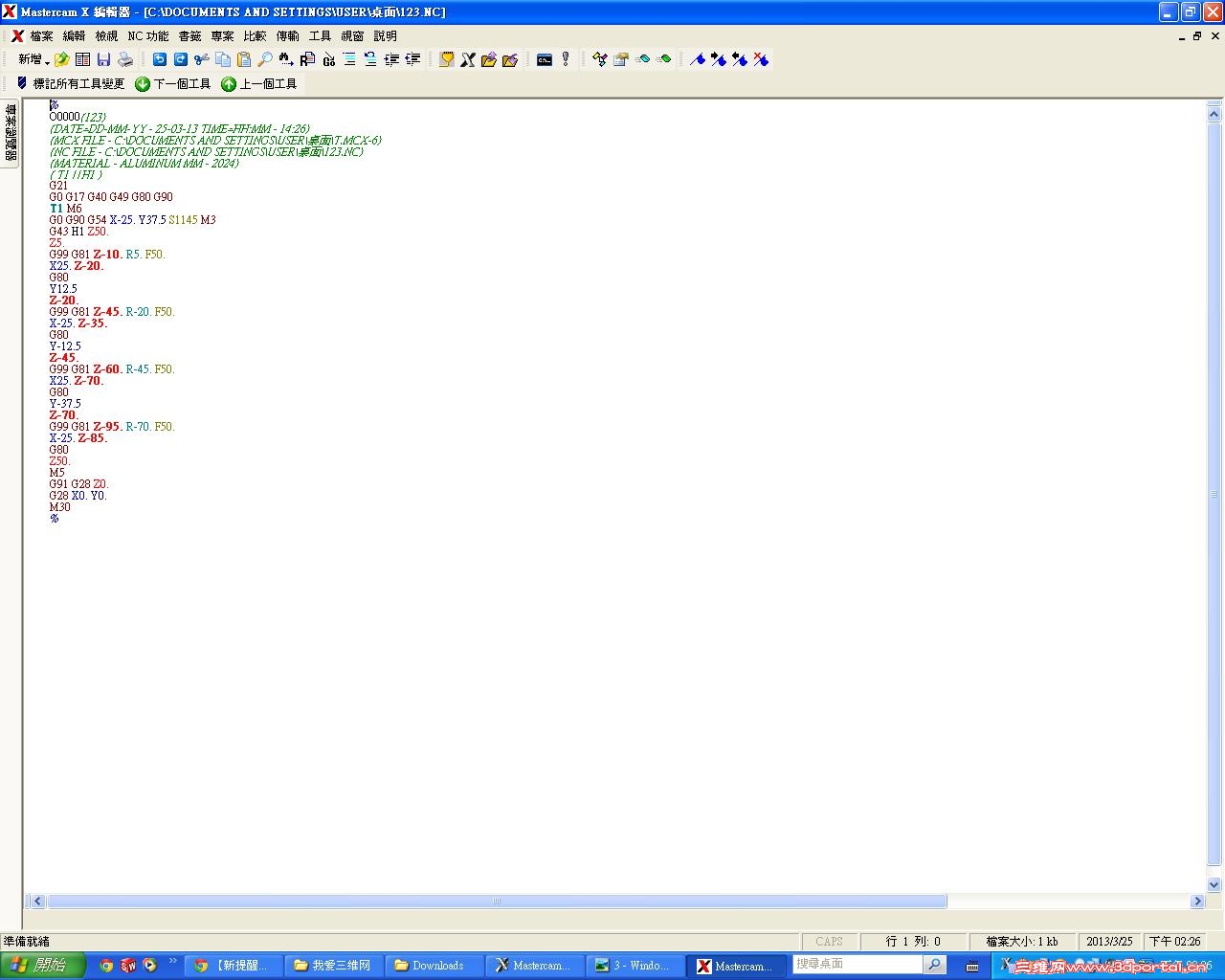The image size is (1225, 980).
Task: Click the G21 code line
Action: click(x=59, y=186)
